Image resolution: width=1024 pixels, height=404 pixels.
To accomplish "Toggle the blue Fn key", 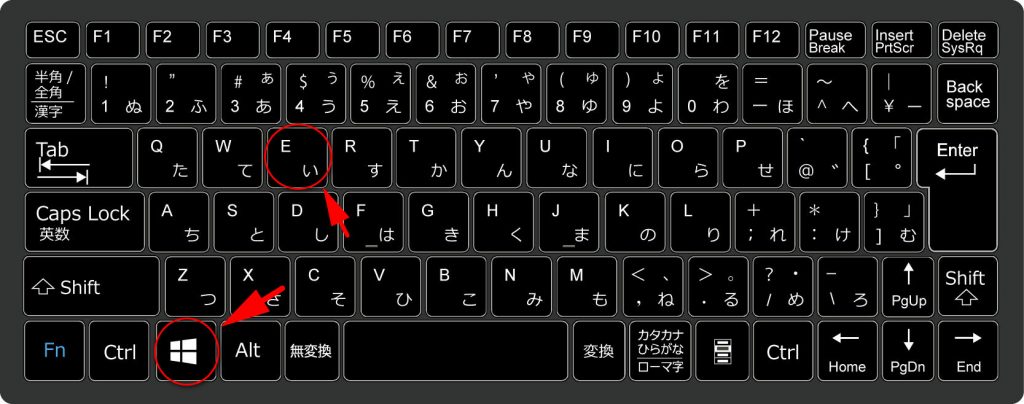I will (55, 351).
